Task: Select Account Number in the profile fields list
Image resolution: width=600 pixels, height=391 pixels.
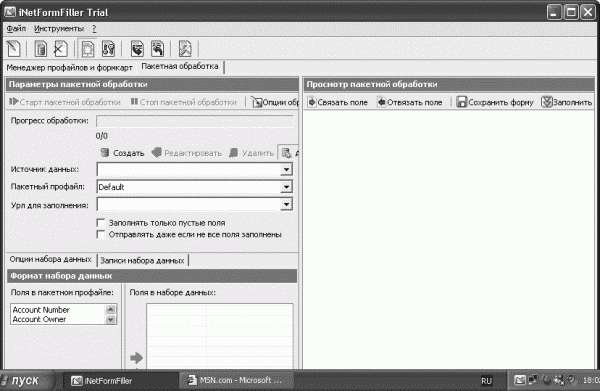Action: click(41, 310)
